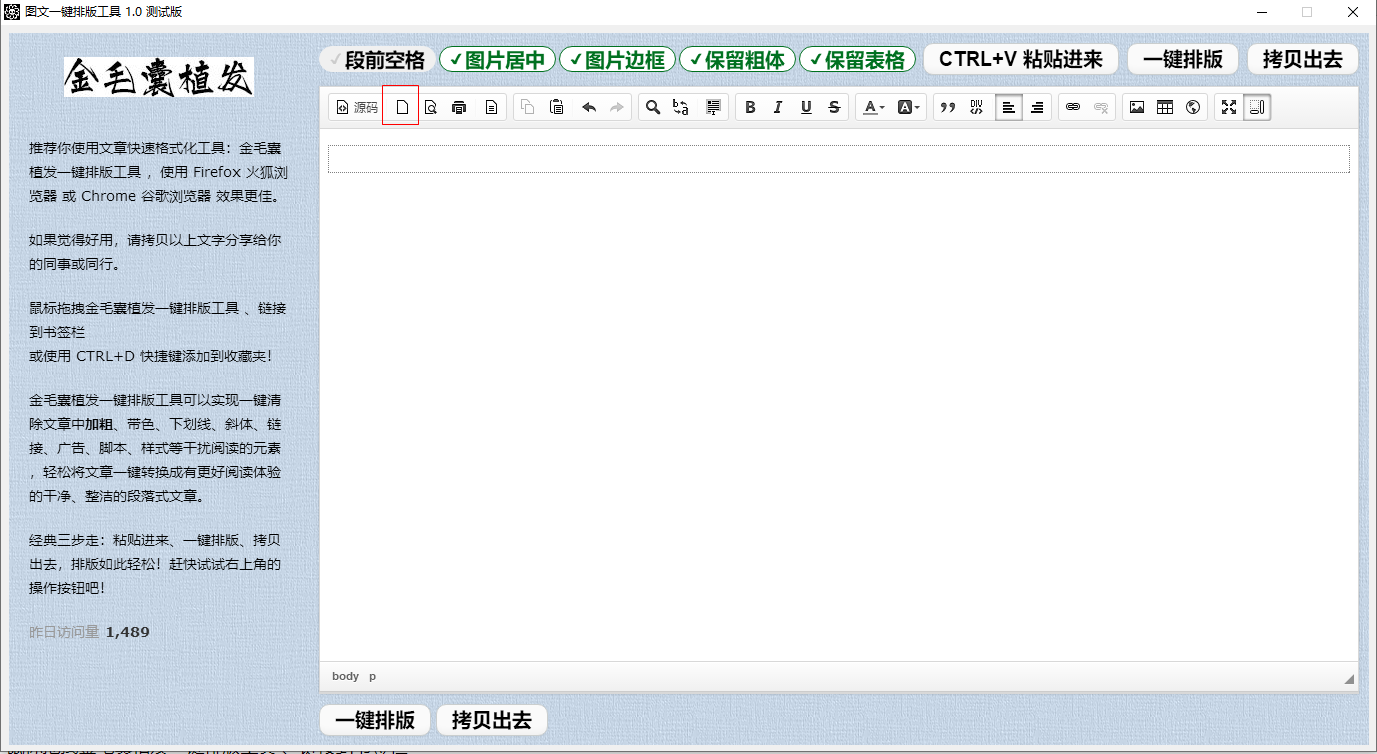Screen dimensions: 1377x754
Task: Click 一键排版 button below the editor
Action: [375, 720]
